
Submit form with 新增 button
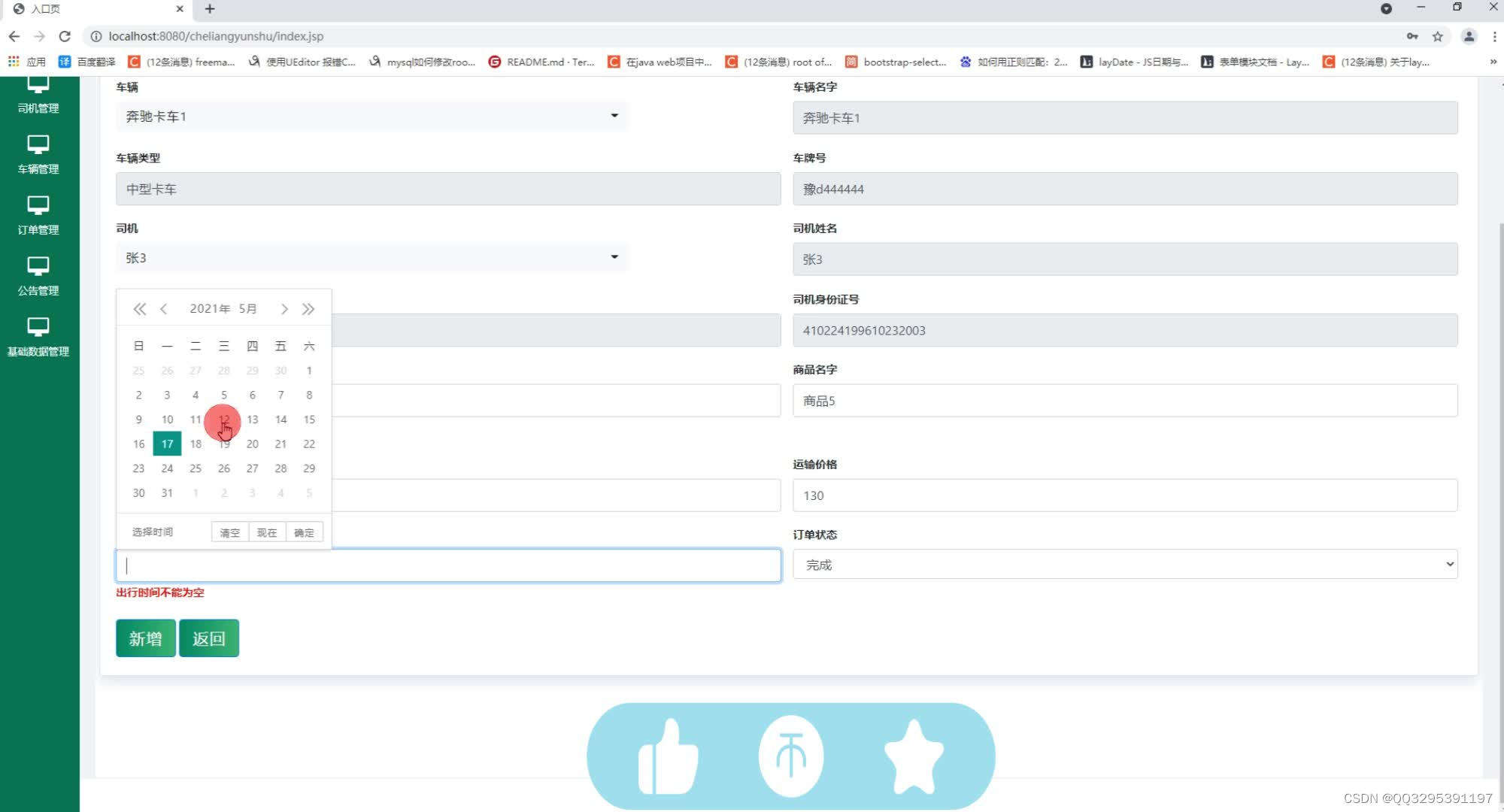(x=146, y=638)
